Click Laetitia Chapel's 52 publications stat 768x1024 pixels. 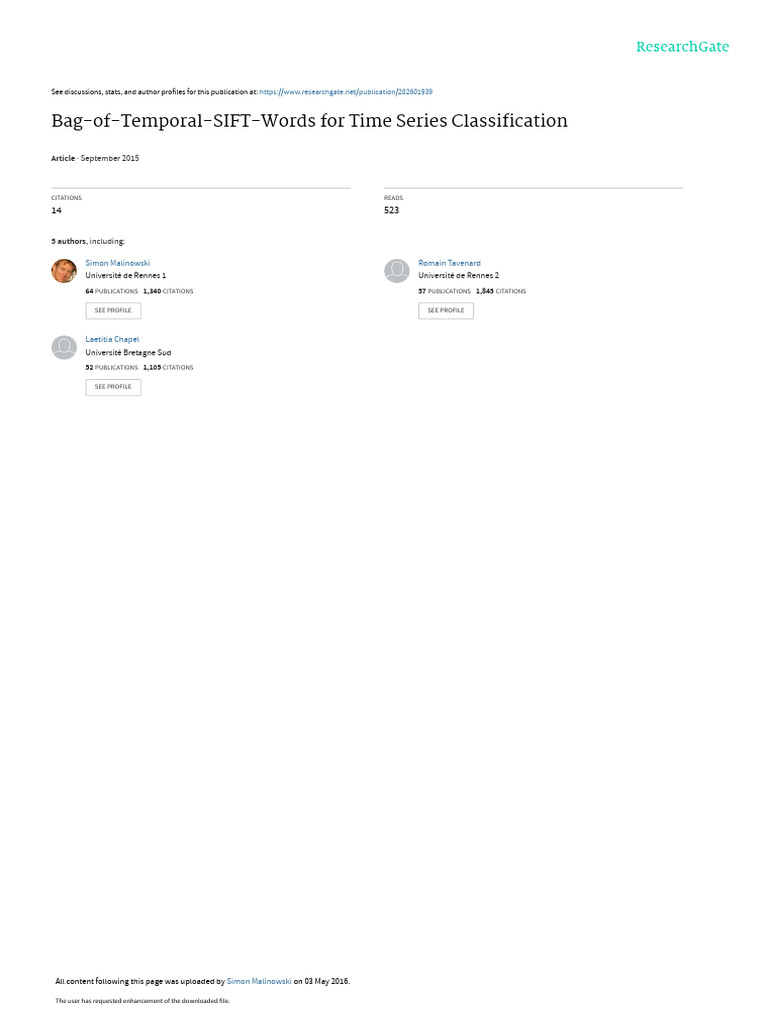112,368
